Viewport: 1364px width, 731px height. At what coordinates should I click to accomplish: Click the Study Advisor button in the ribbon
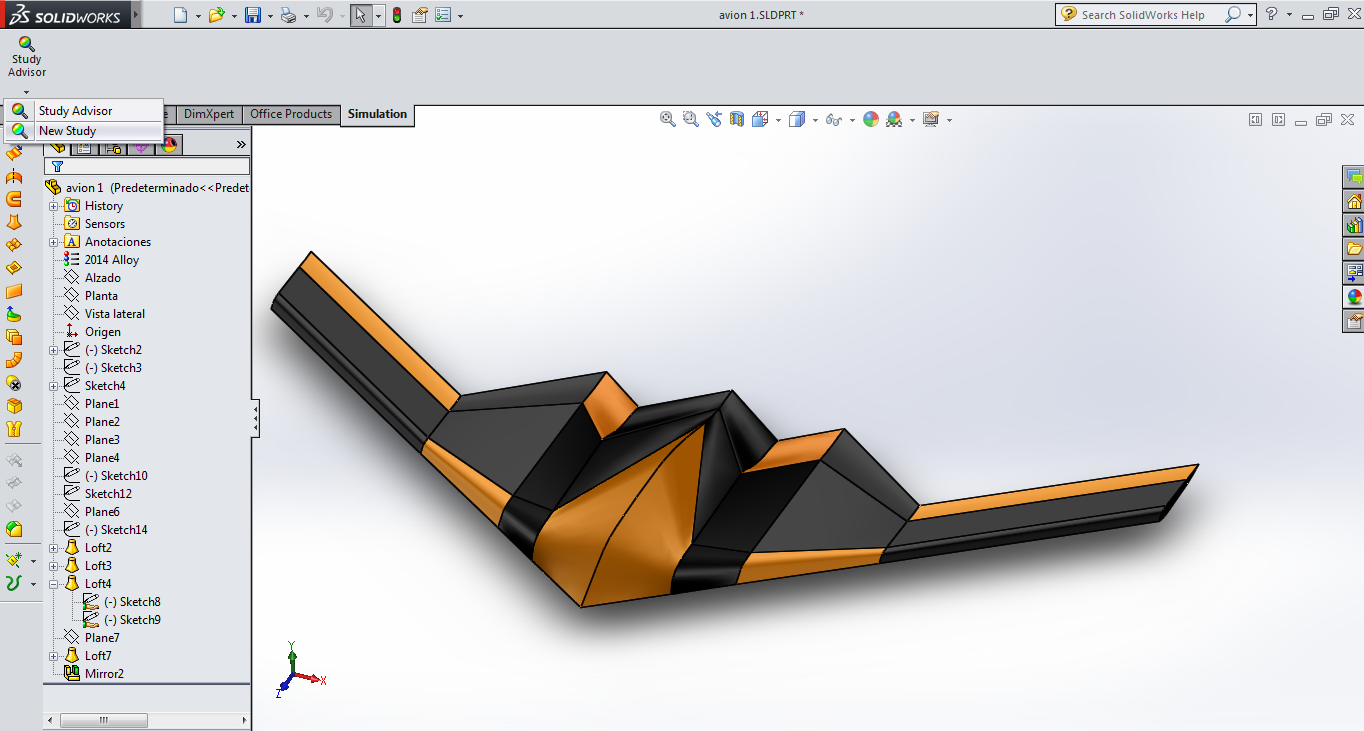[x=27, y=57]
